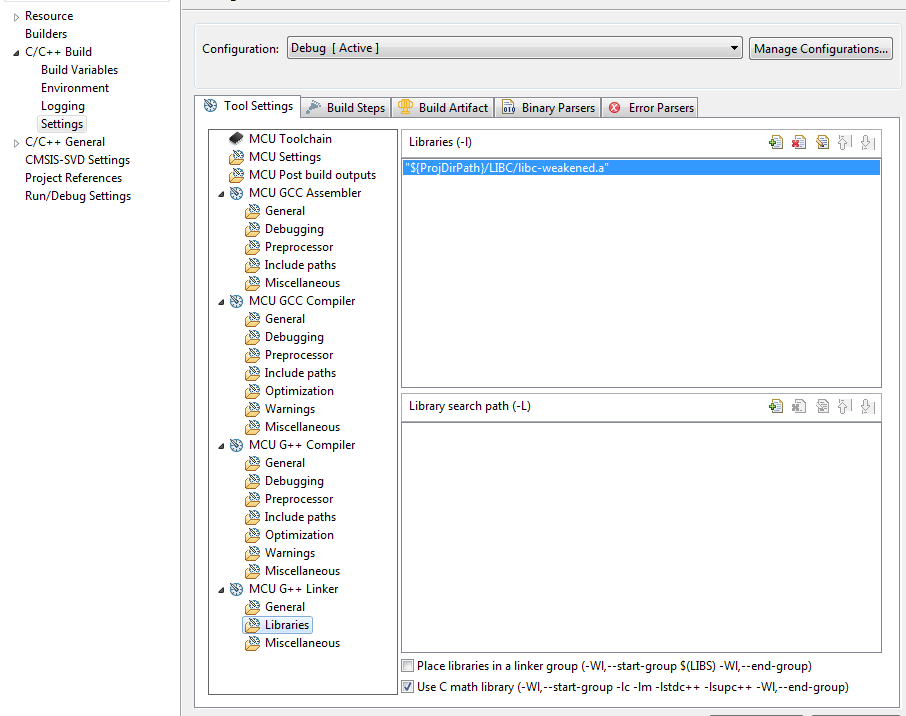Open Logging under C/C++ Build

(x=62, y=106)
